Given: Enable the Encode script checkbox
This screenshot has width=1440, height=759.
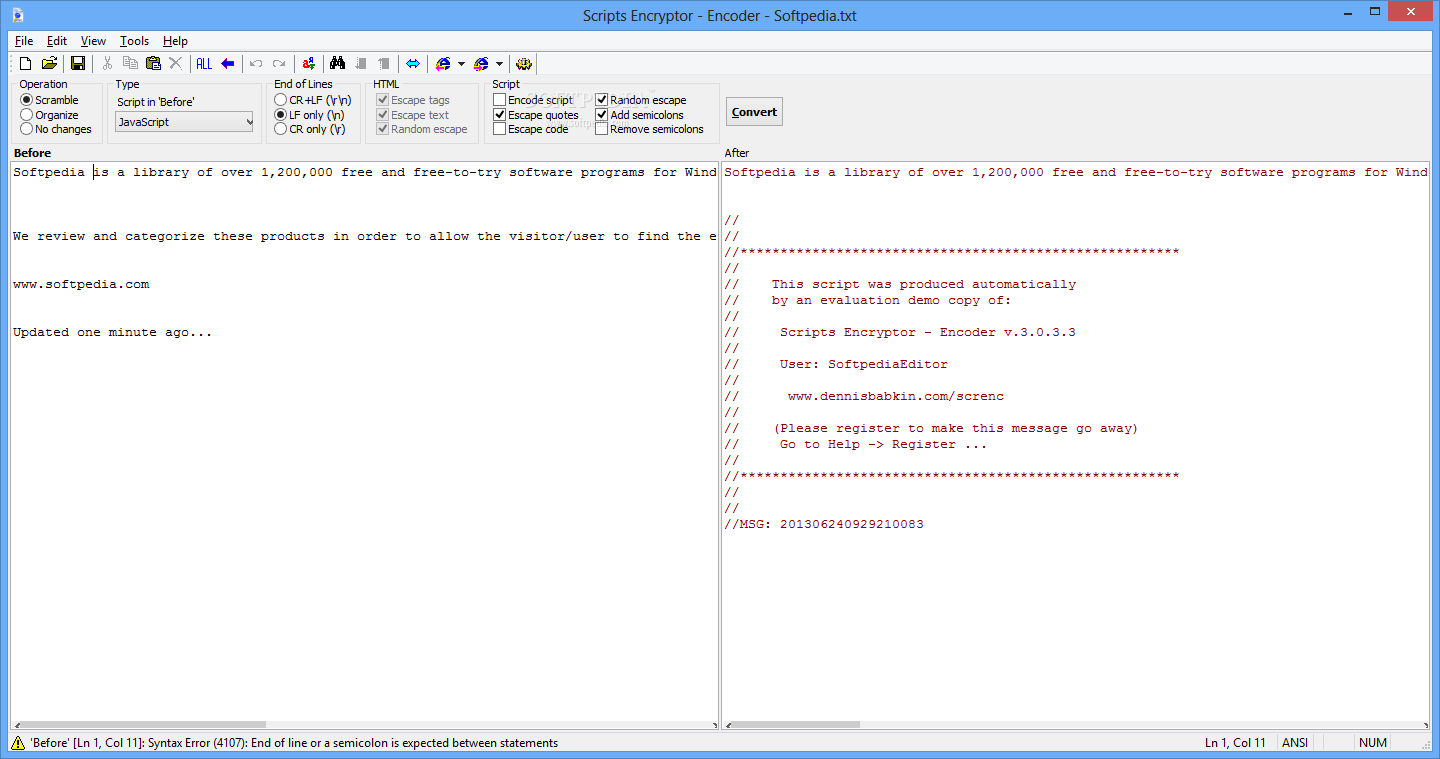Looking at the screenshot, I should 533,100.
